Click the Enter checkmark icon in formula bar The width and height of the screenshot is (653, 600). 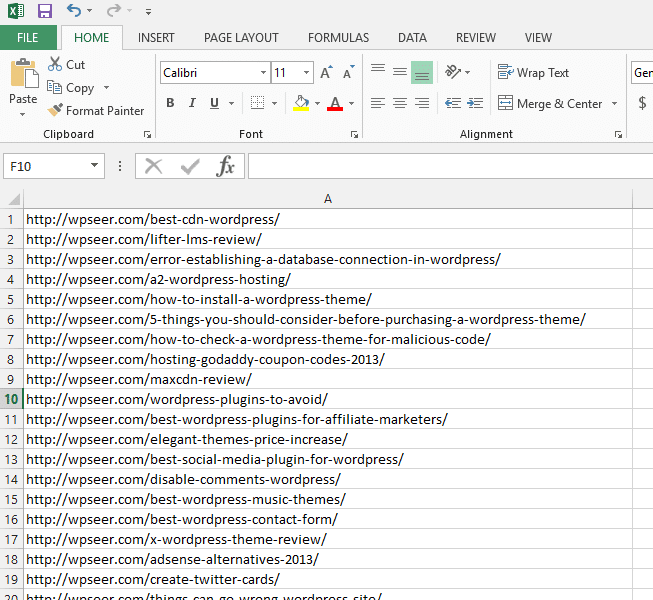[x=190, y=166]
